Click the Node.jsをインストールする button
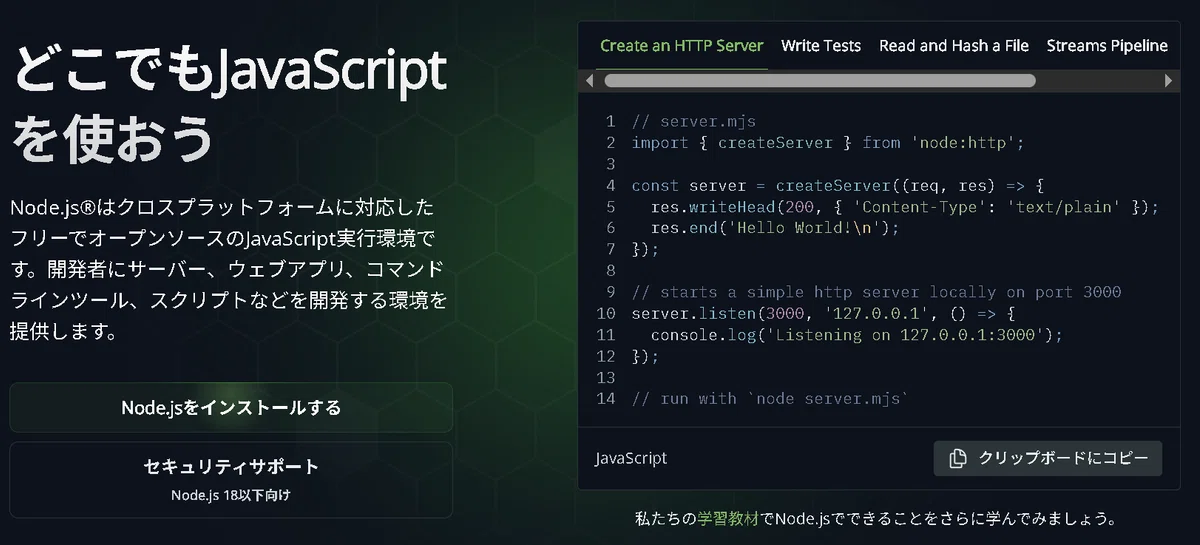The height and width of the screenshot is (545, 1200). [x=231, y=408]
